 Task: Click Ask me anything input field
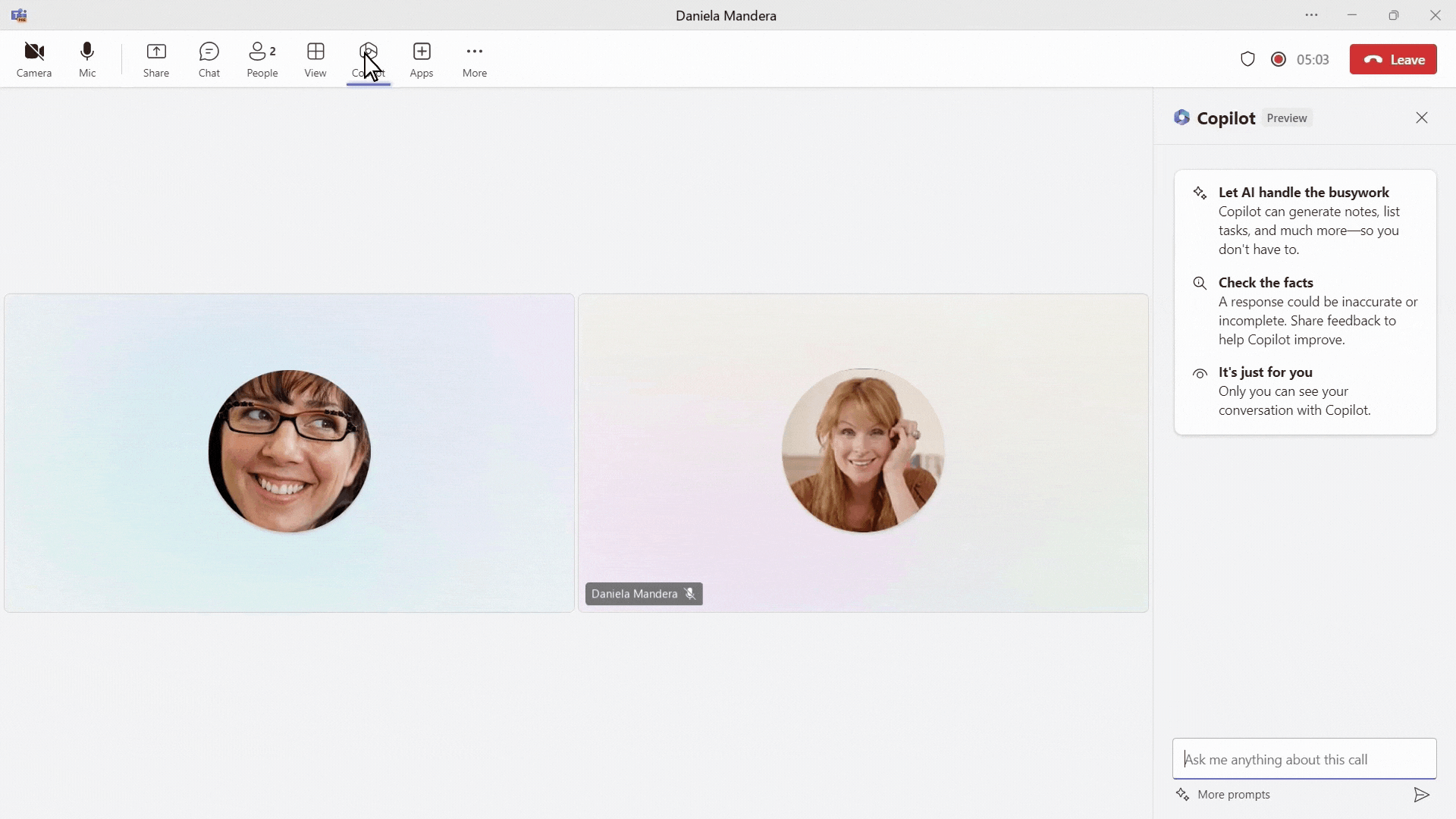pyautogui.click(x=1303, y=759)
